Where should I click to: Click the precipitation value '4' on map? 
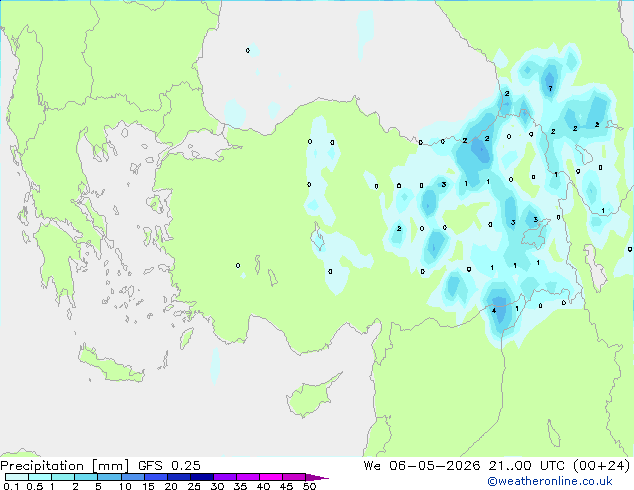coord(494,310)
